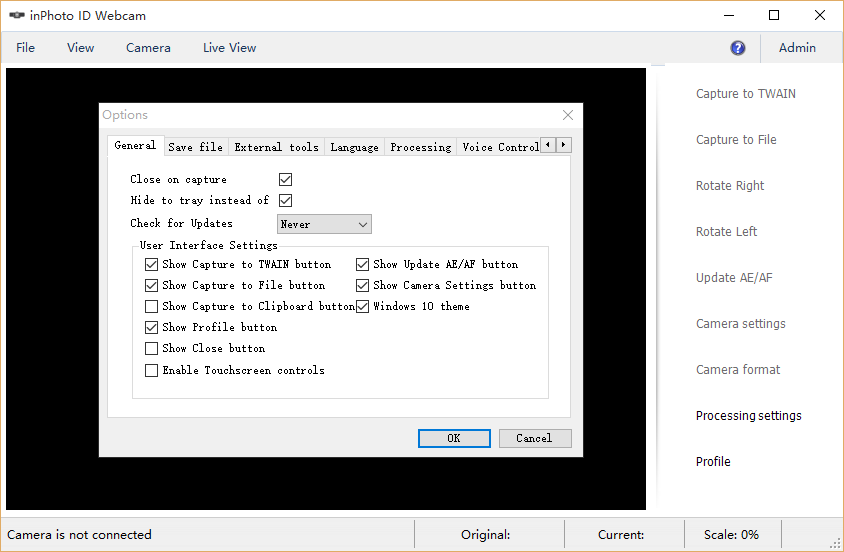The image size is (844, 552).
Task: Click the inPhoto ID Webcam title icon
Action: 16,16
